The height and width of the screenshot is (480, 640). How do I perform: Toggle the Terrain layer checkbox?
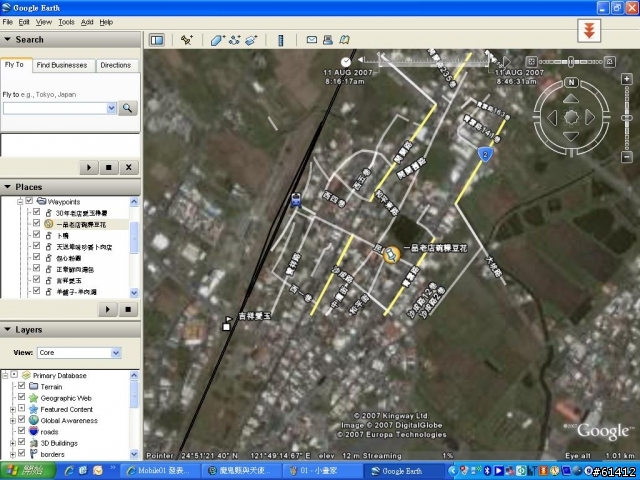[x=22, y=386]
